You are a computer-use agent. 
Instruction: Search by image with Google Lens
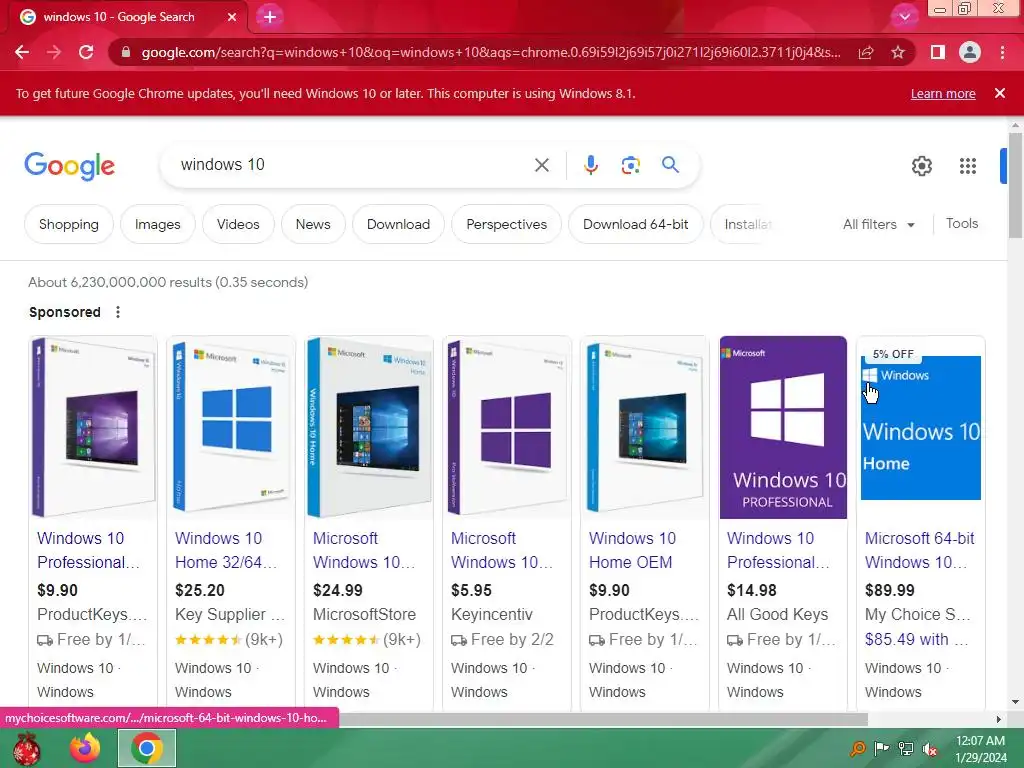(x=630, y=165)
